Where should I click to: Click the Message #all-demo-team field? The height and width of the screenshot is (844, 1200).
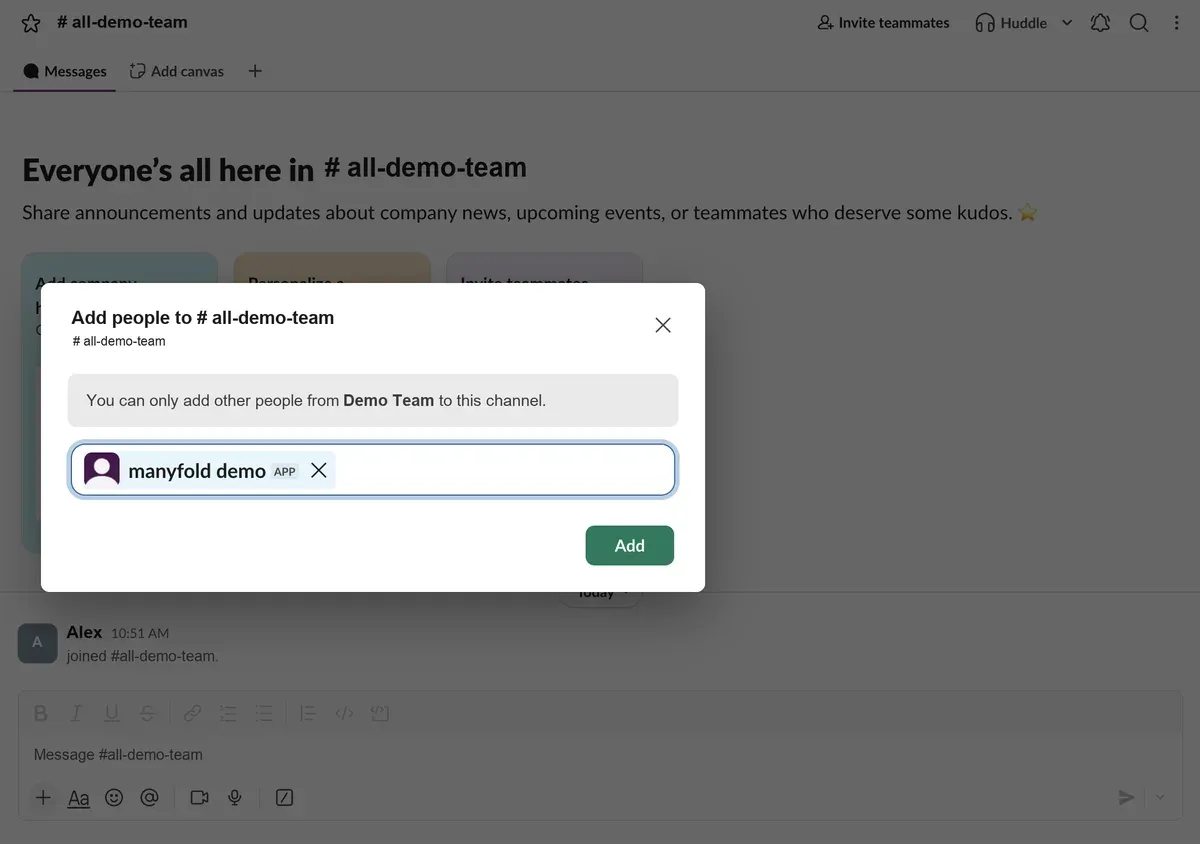[600, 755]
